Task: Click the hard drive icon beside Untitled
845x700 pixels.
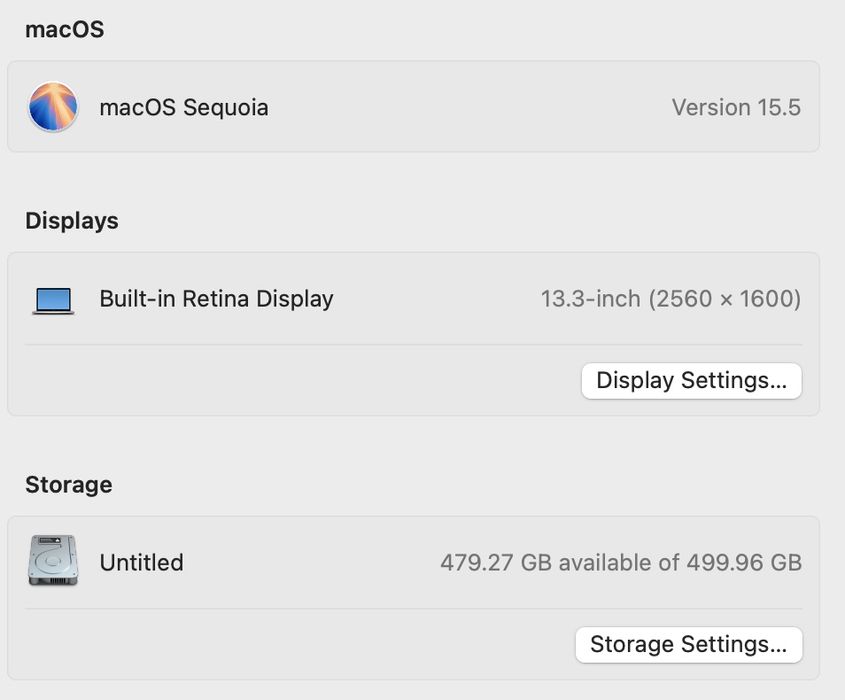Action: pos(53,561)
